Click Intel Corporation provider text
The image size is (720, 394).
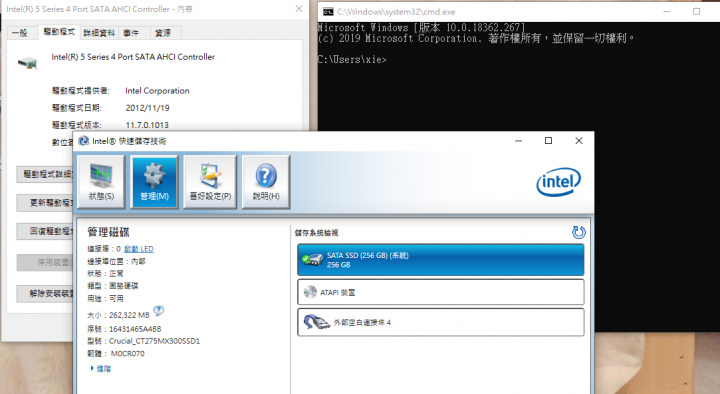pyautogui.click(x=158, y=91)
